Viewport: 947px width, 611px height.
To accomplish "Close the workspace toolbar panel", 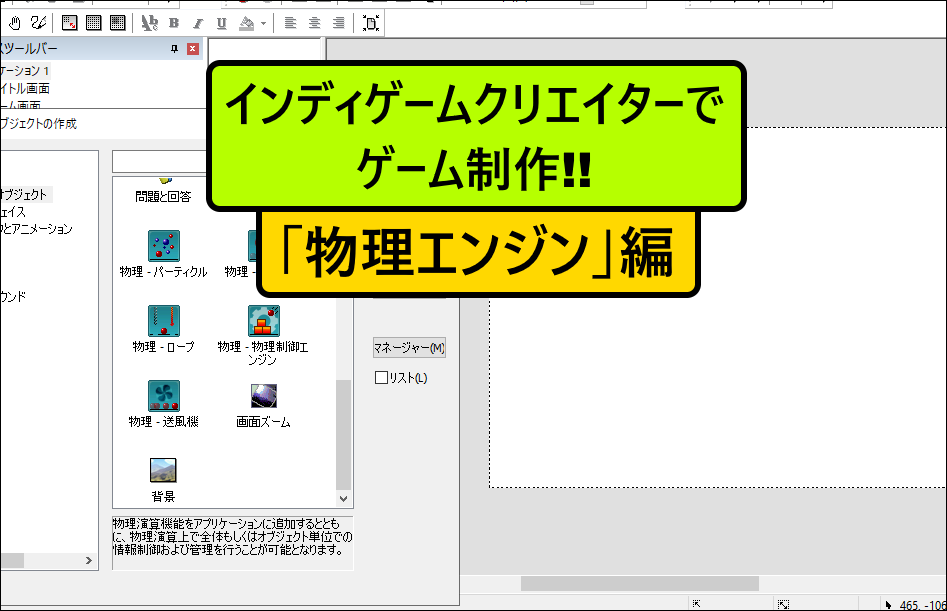I will point(193,49).
